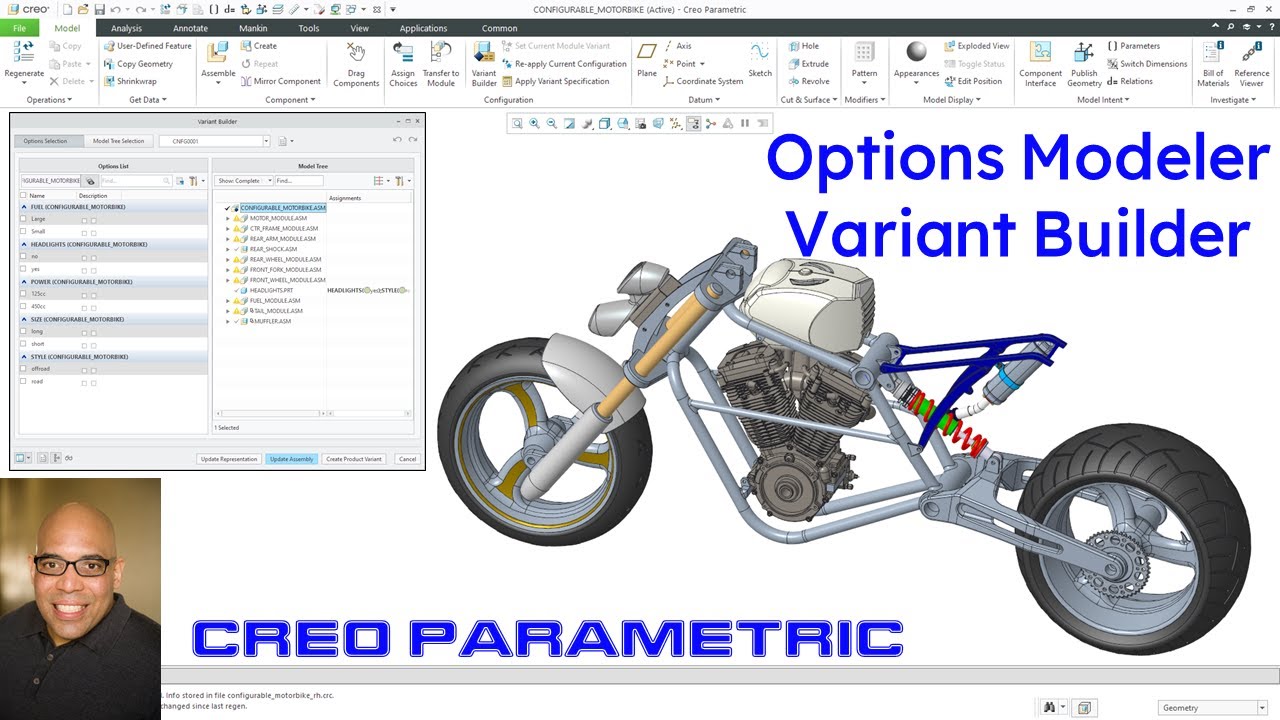
Task: Select the Hole tool
Action: coord(803,46)
